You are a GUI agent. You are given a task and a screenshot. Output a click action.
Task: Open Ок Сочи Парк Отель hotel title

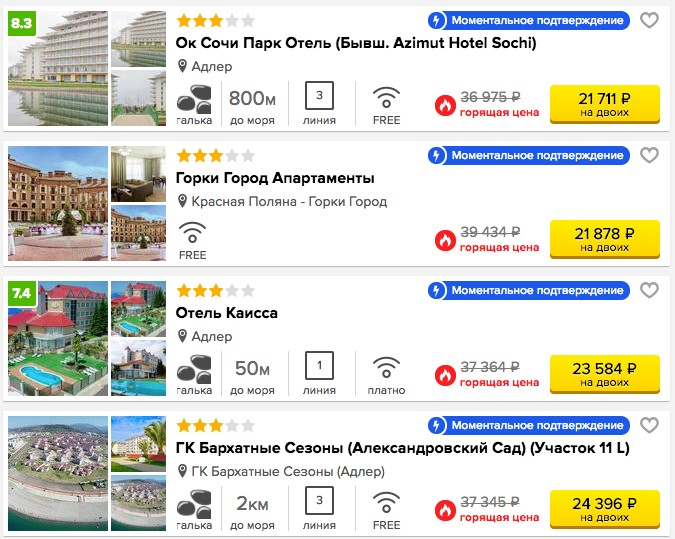356,43
